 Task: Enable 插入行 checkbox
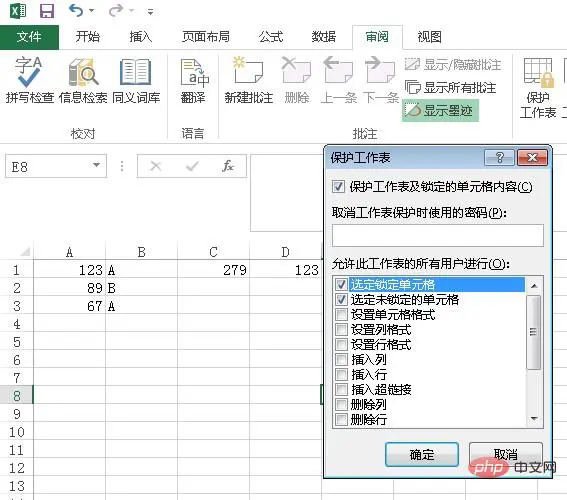tap(341, 375)
